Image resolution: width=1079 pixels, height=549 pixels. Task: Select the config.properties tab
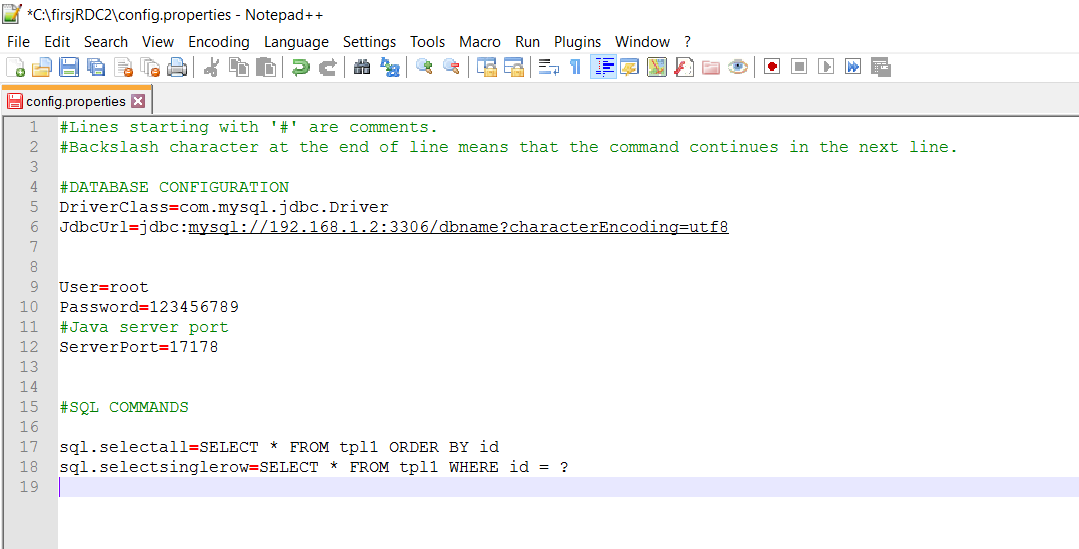coord(76,101)
